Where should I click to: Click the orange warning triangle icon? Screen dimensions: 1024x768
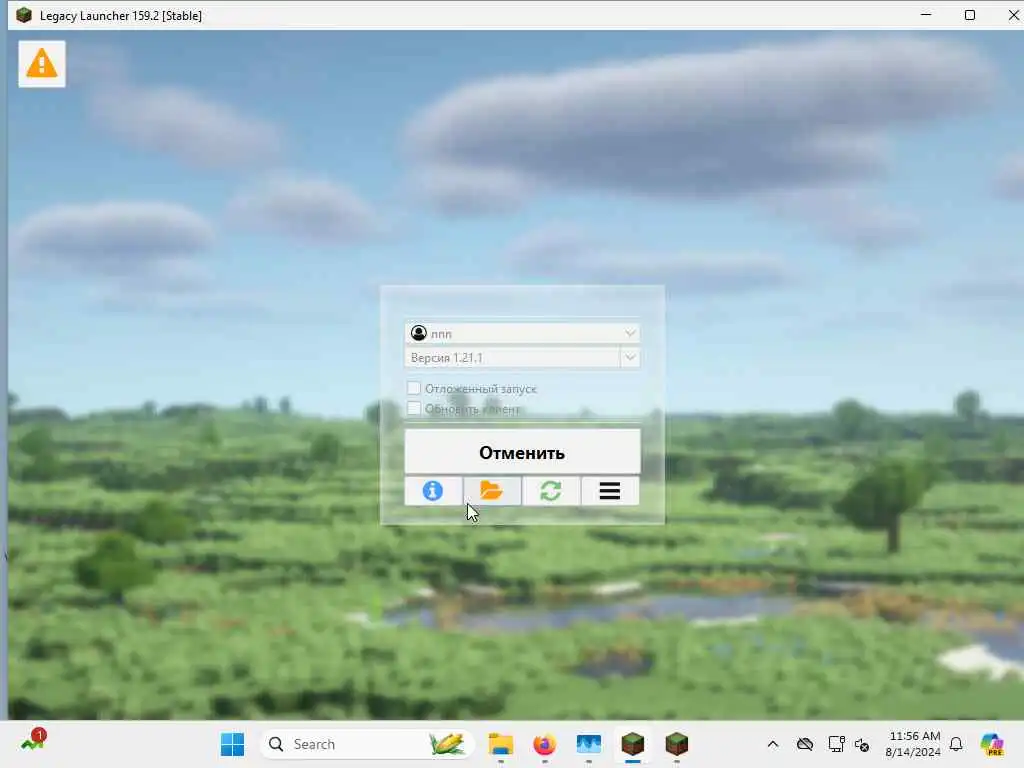(42, 64)
